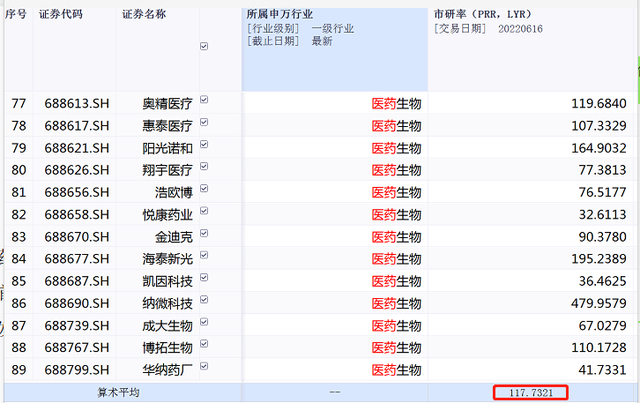The image size is (640, 403).
Task: Click the 算术平均 summary row label
Action: [118, 393]
